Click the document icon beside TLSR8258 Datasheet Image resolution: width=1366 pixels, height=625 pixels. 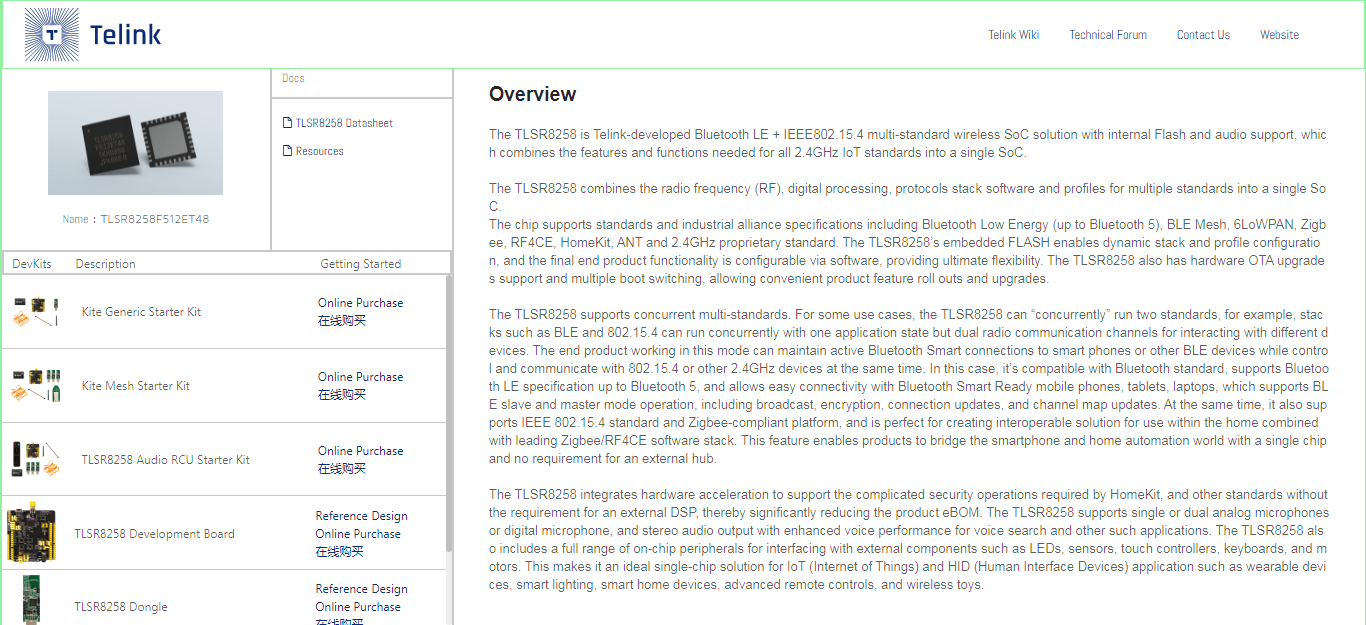pyautogui.click(x=288, y=123)
